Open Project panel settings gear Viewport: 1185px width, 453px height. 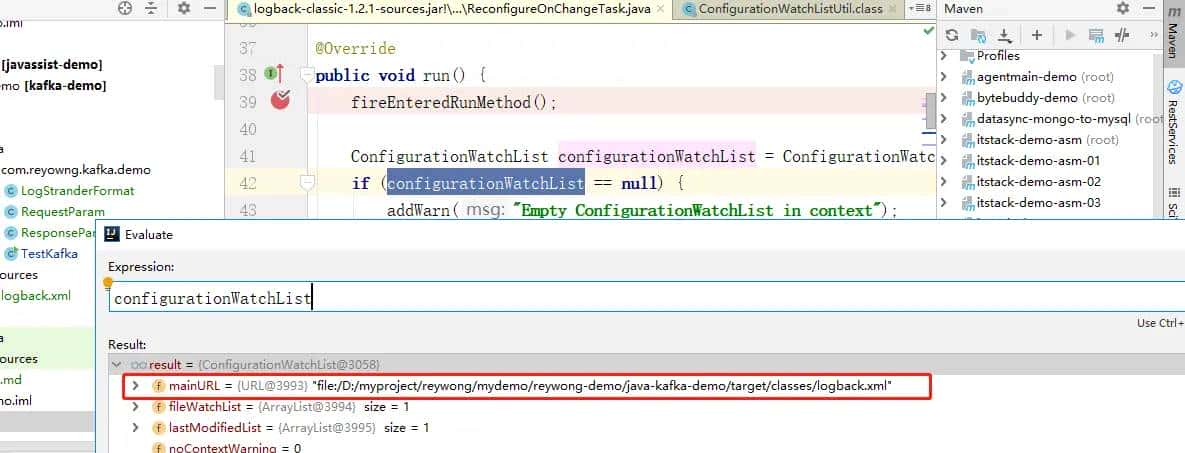point(184,8)
